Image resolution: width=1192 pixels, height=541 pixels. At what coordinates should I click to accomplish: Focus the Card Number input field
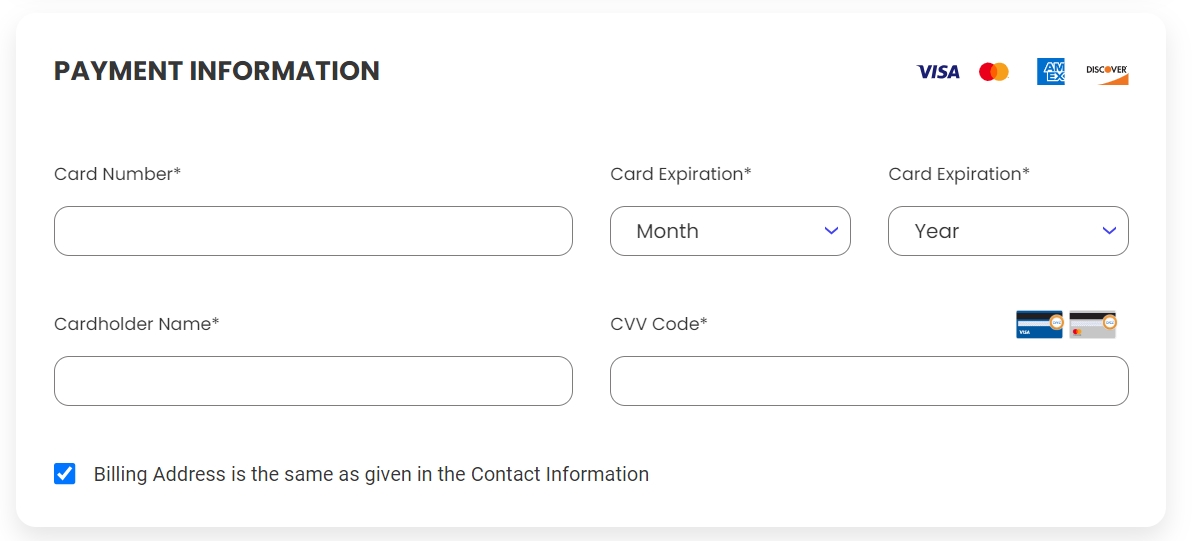[313, 231]
